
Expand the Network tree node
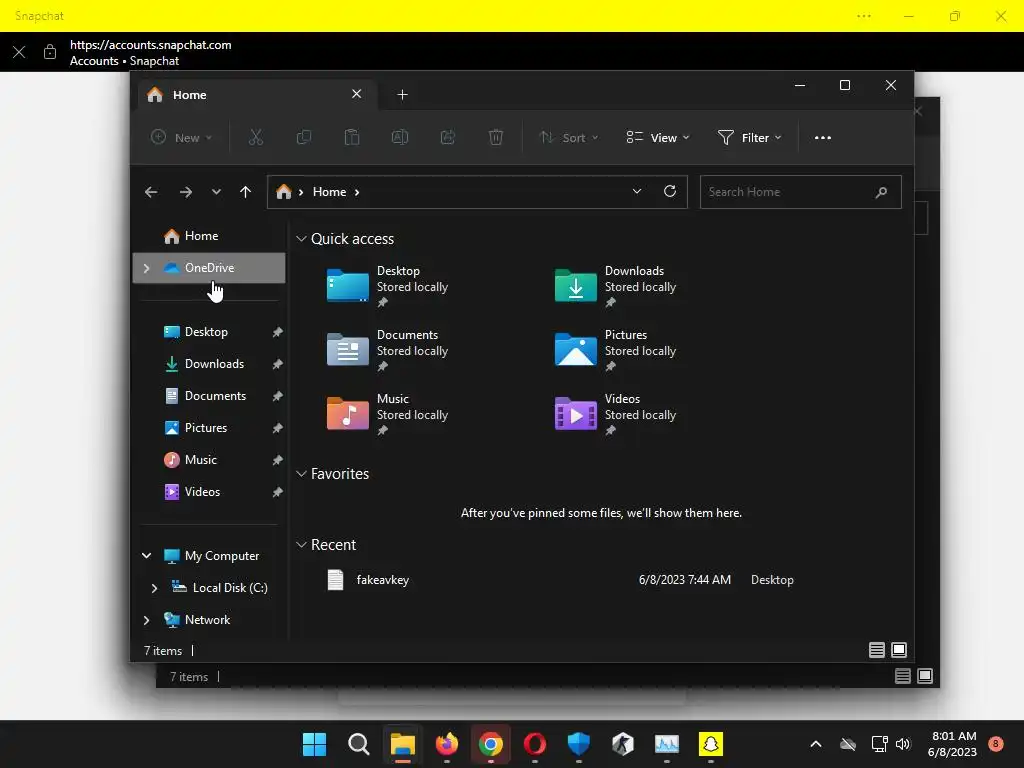(146, 620)
